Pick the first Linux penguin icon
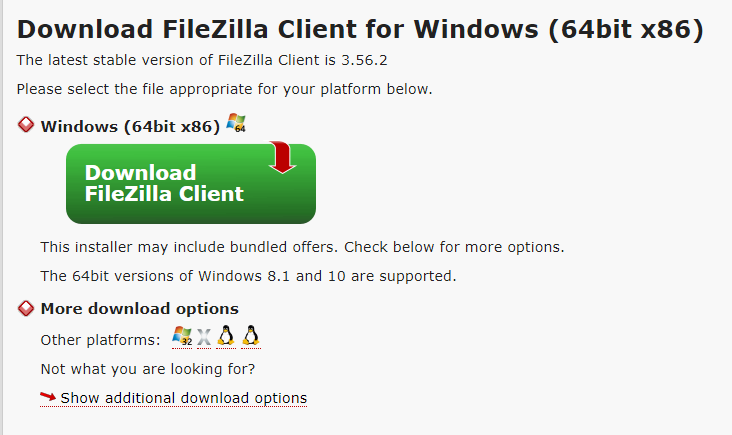The image size is (732, 435). point(226,336)
